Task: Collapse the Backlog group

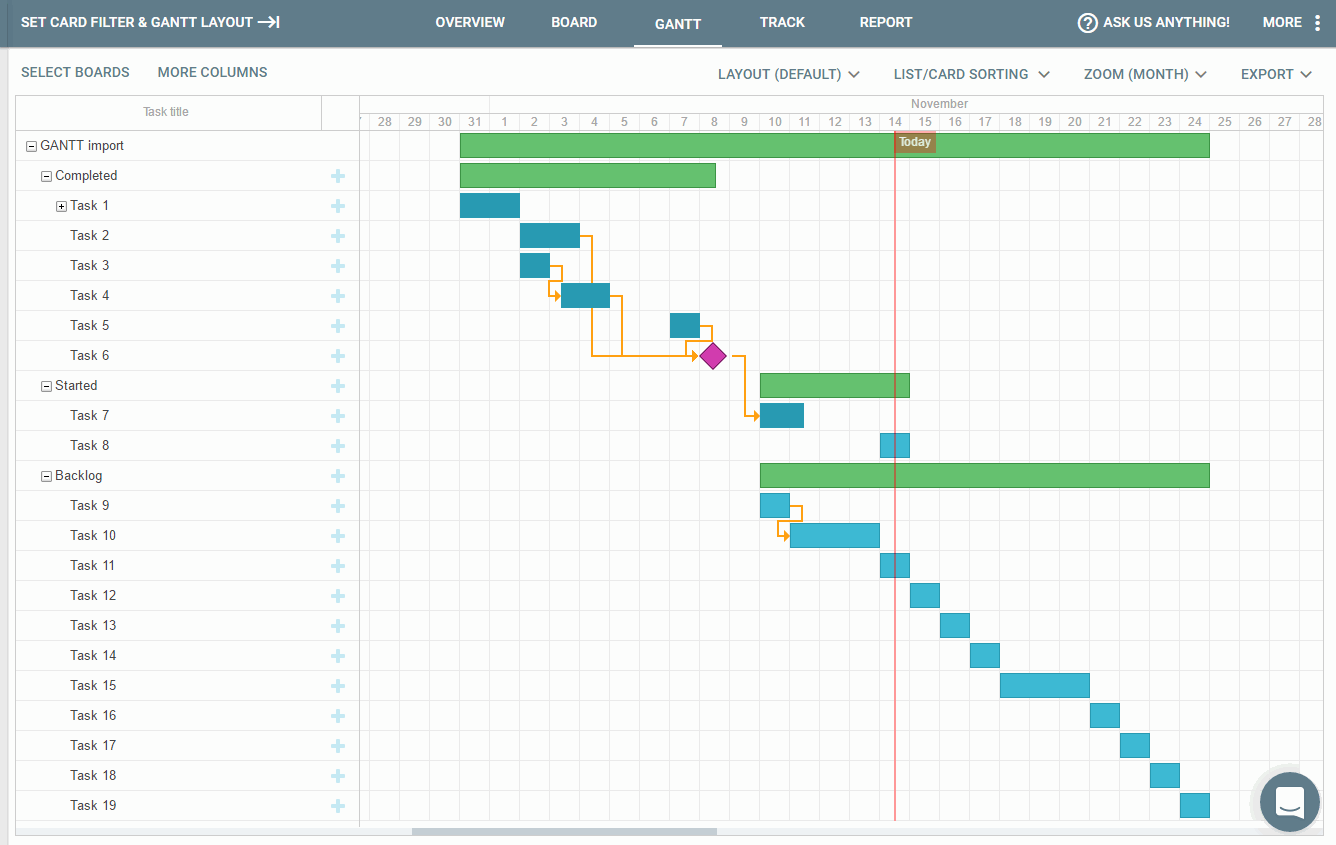Action: [46, 475]
